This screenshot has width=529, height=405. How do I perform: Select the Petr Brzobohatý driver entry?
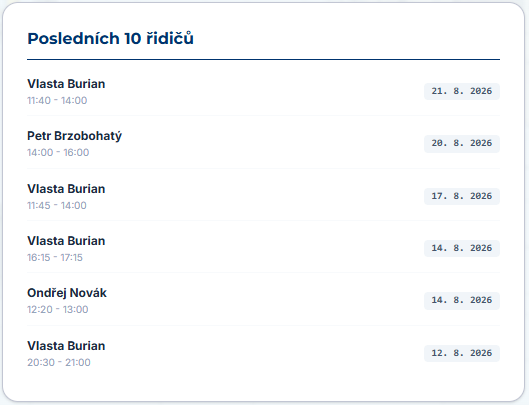pos(263,143)
